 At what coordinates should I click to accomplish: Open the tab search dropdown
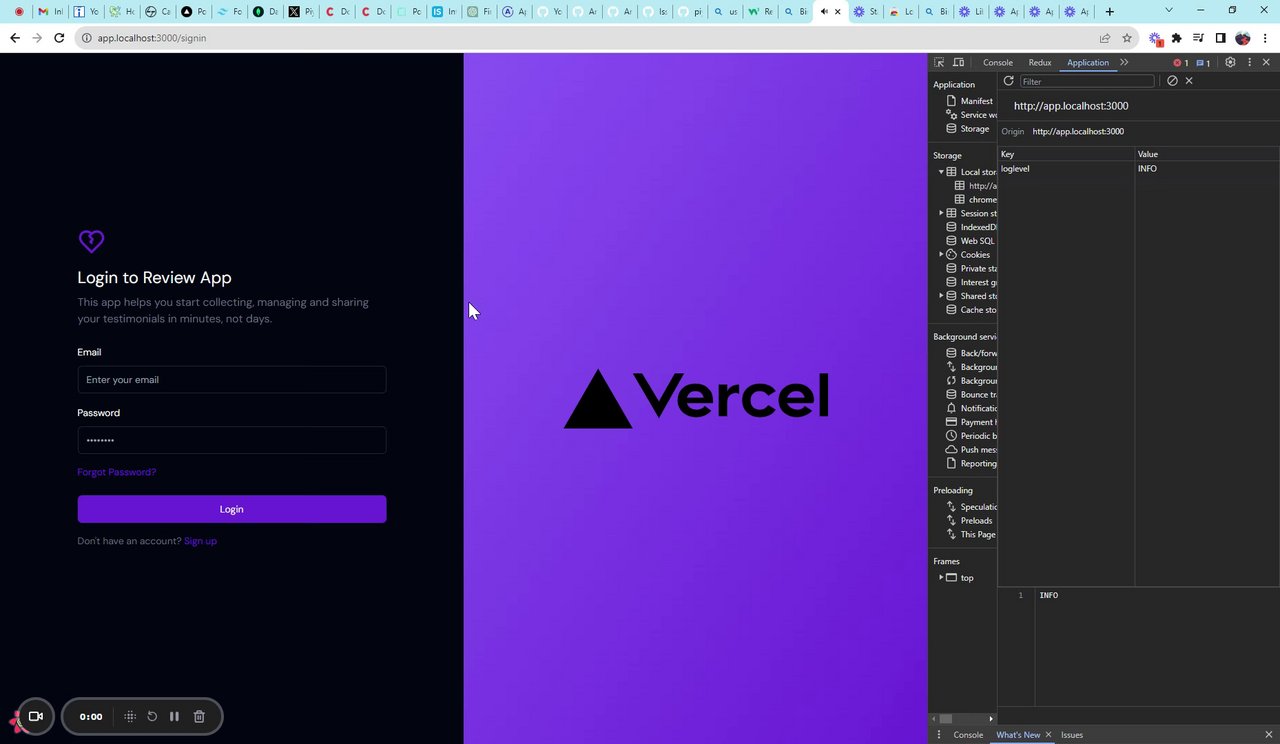coord(1168,11)
